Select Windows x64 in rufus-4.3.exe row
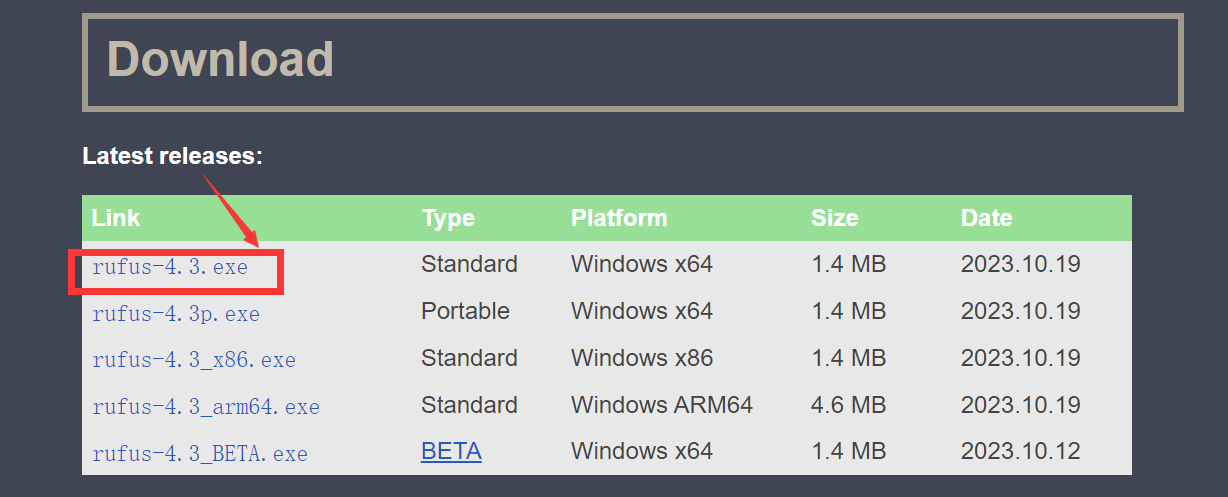 tap(642, 264)
